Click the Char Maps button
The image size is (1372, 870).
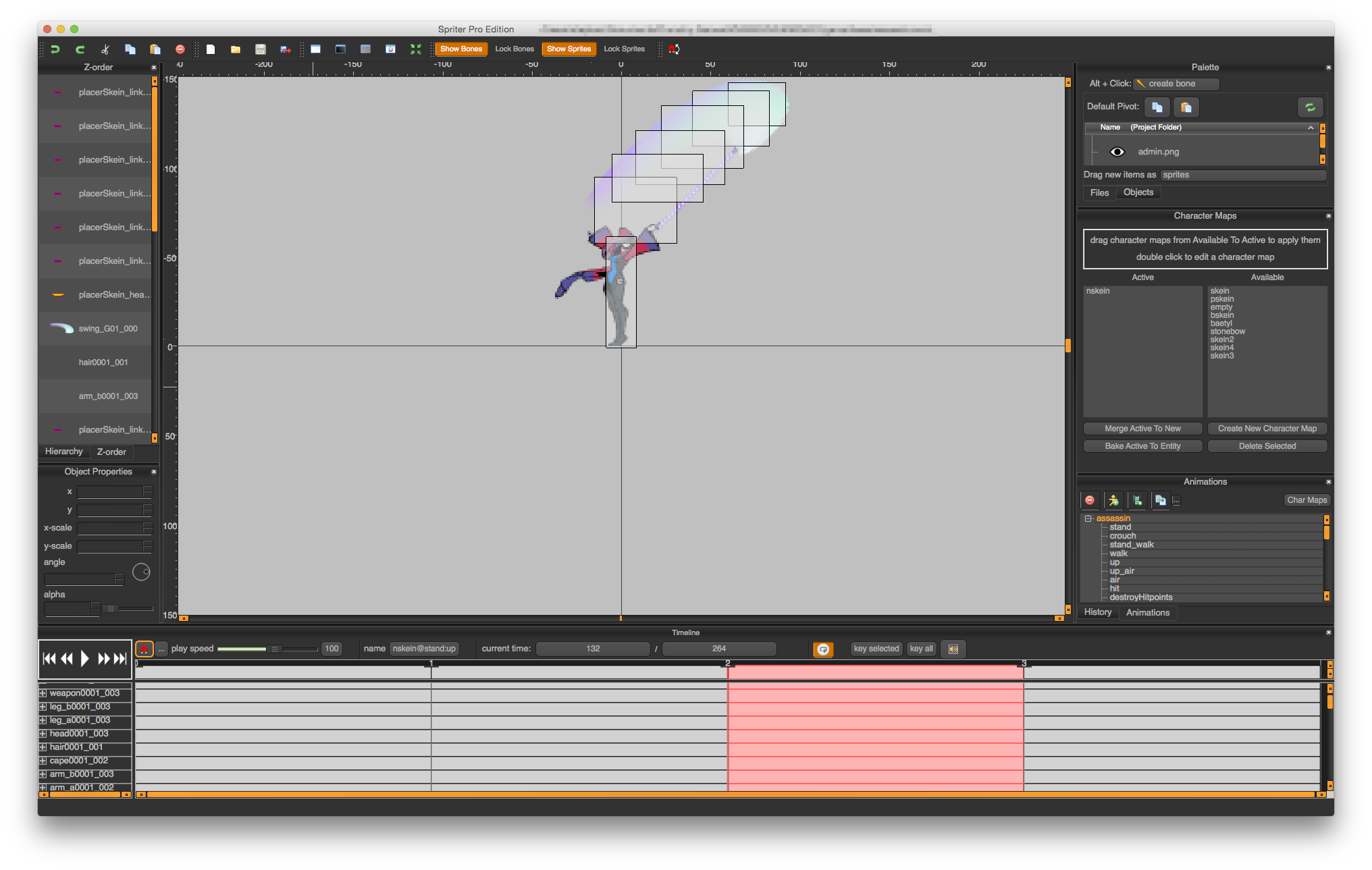pyautogui.click(x=1307, y=500)
